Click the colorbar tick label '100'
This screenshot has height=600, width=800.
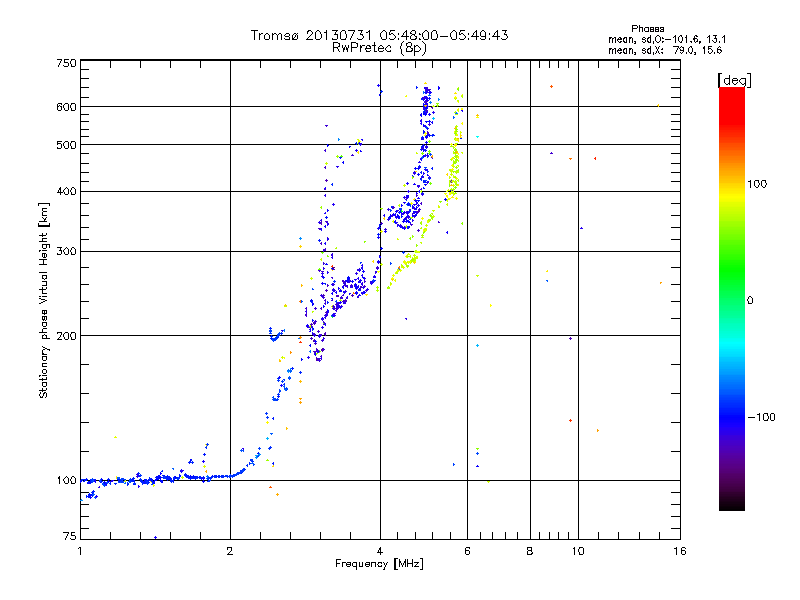(757, 184)
